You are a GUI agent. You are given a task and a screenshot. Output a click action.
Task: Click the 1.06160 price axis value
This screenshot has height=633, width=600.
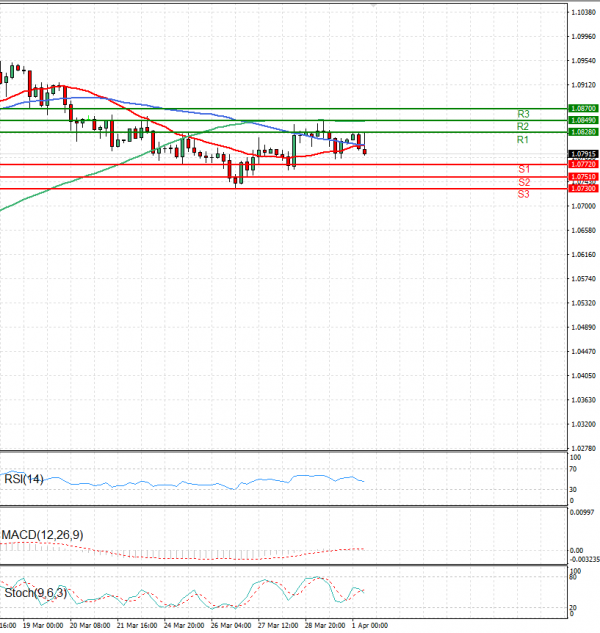[x=584, y=255]
